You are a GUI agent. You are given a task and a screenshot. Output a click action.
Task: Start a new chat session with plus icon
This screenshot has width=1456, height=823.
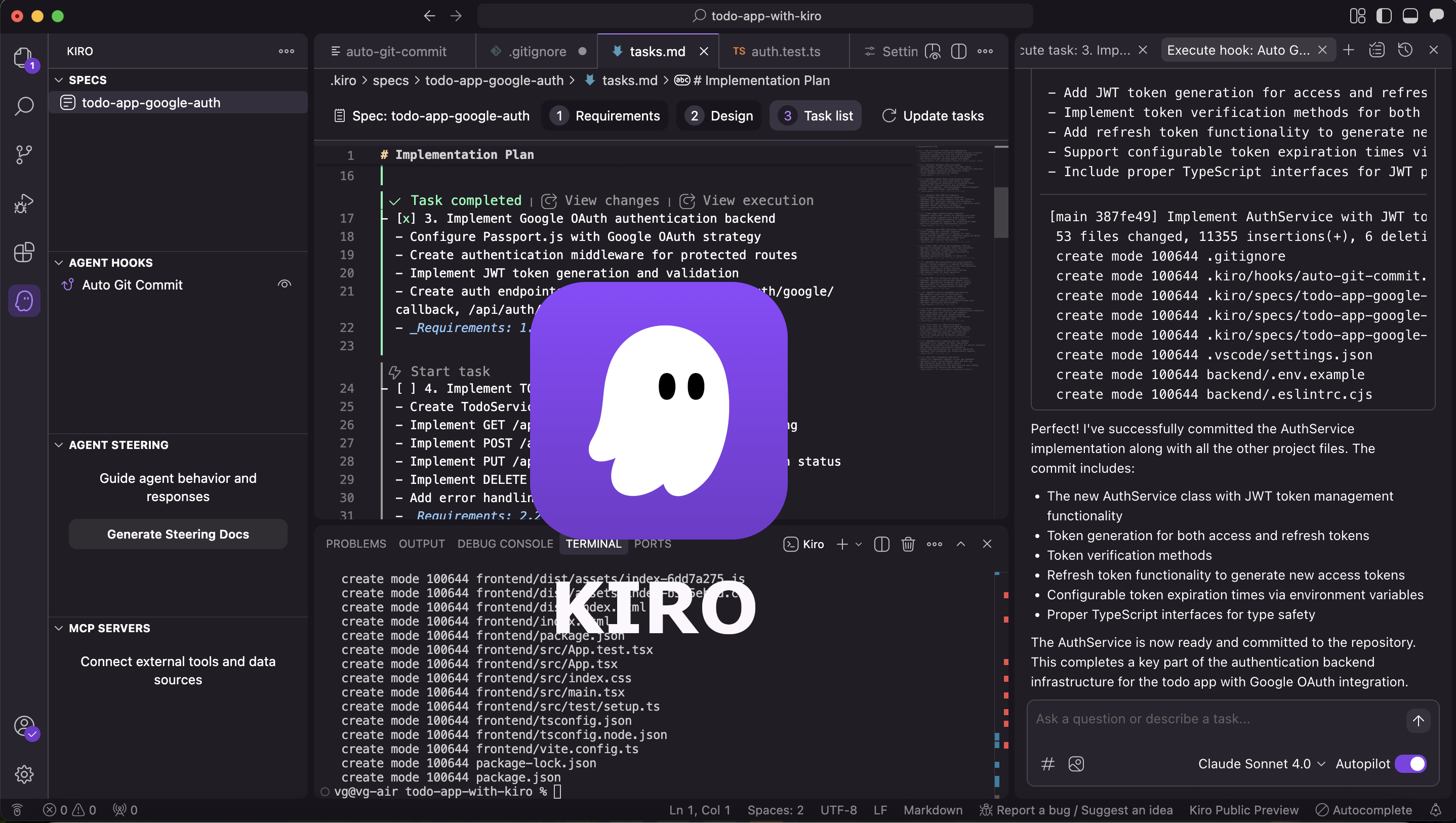(x=1349, y=50)
